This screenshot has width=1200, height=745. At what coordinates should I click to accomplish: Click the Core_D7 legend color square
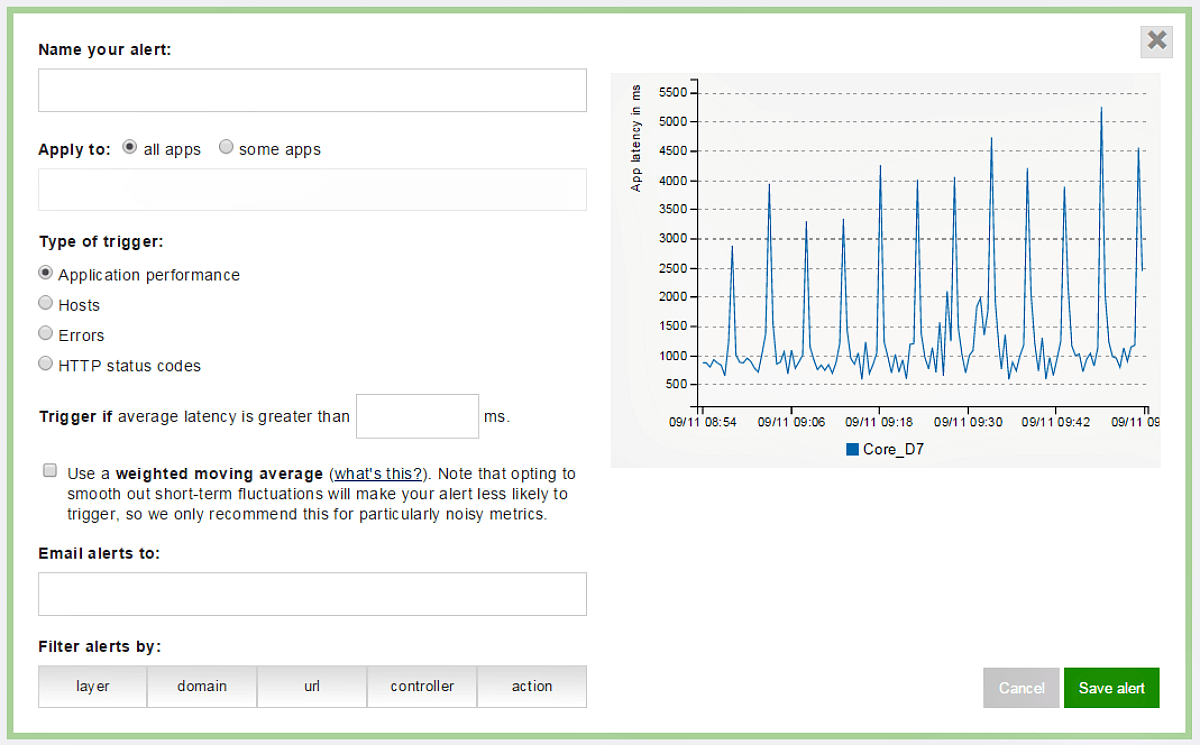pyautogui.click(x=852, y=449)
